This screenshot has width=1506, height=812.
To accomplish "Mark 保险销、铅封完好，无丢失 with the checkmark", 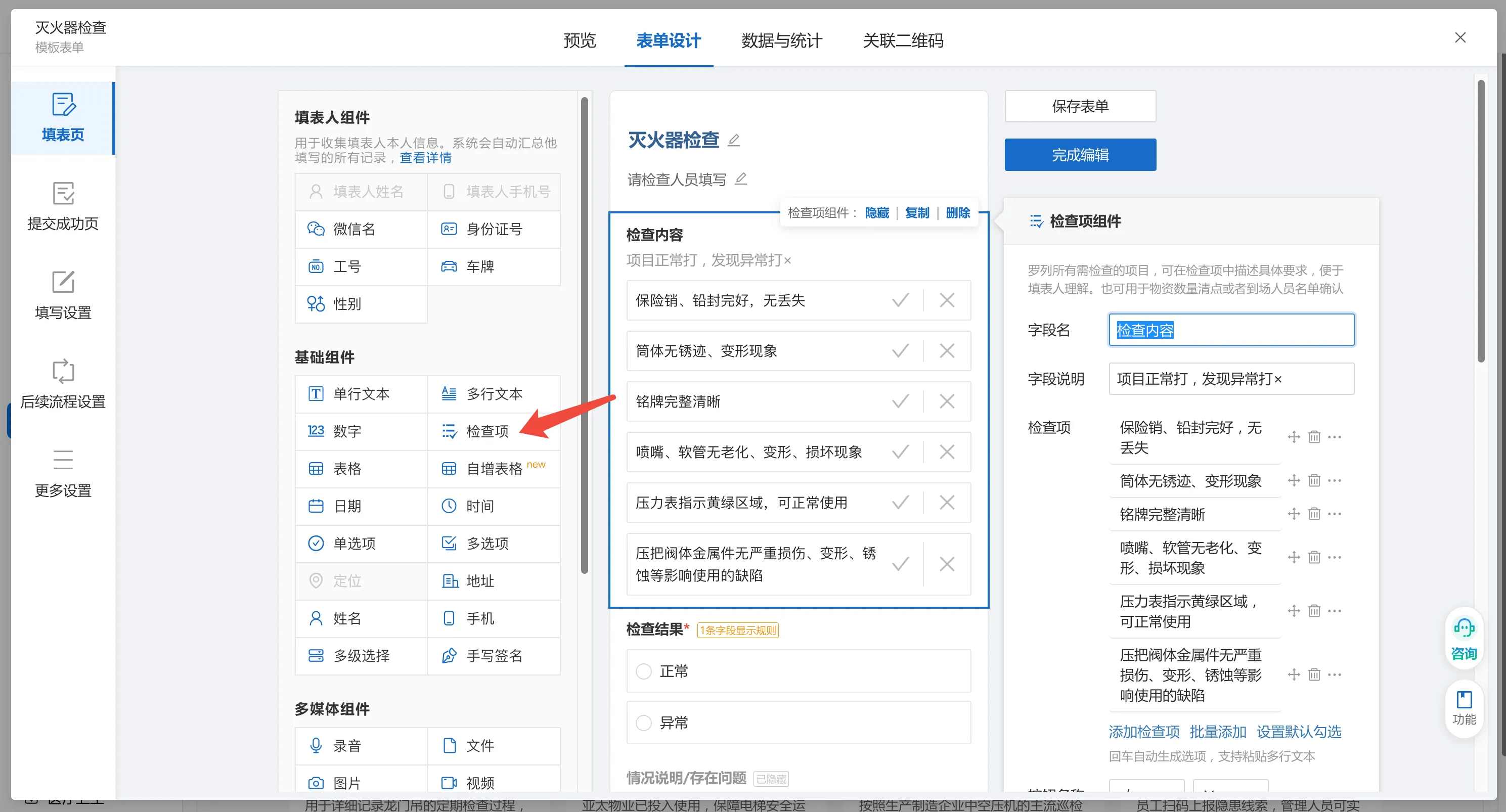I will click(900, 300).
